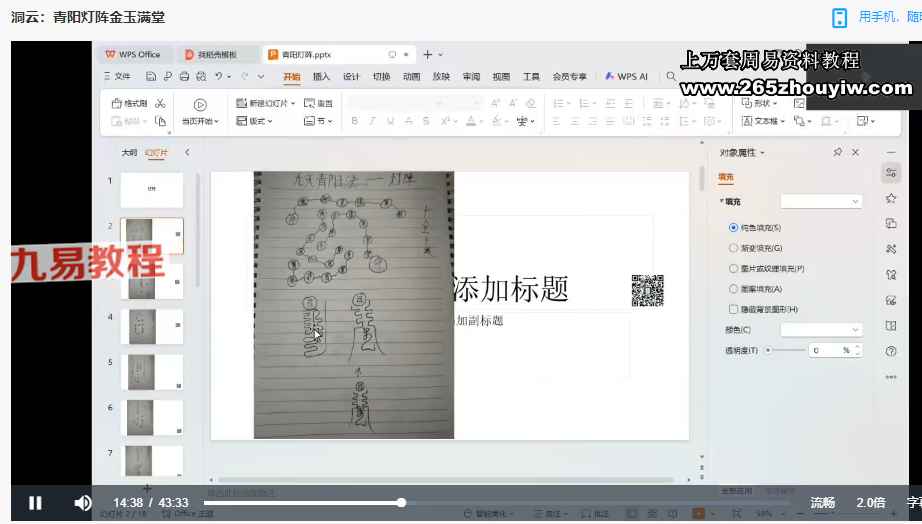This screenshot has height=524, width=922.
Task: Switch to the 设计 ribbon tab
Action: tap(351, 76)
